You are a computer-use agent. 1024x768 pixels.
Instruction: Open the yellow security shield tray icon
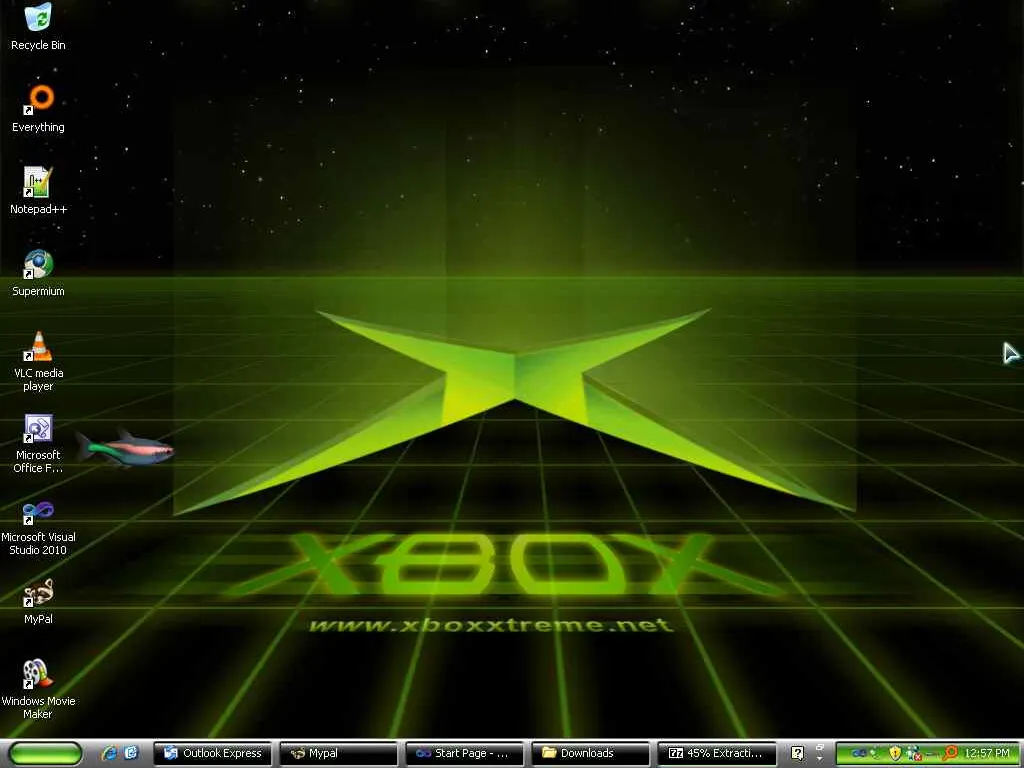pos(895,753)
